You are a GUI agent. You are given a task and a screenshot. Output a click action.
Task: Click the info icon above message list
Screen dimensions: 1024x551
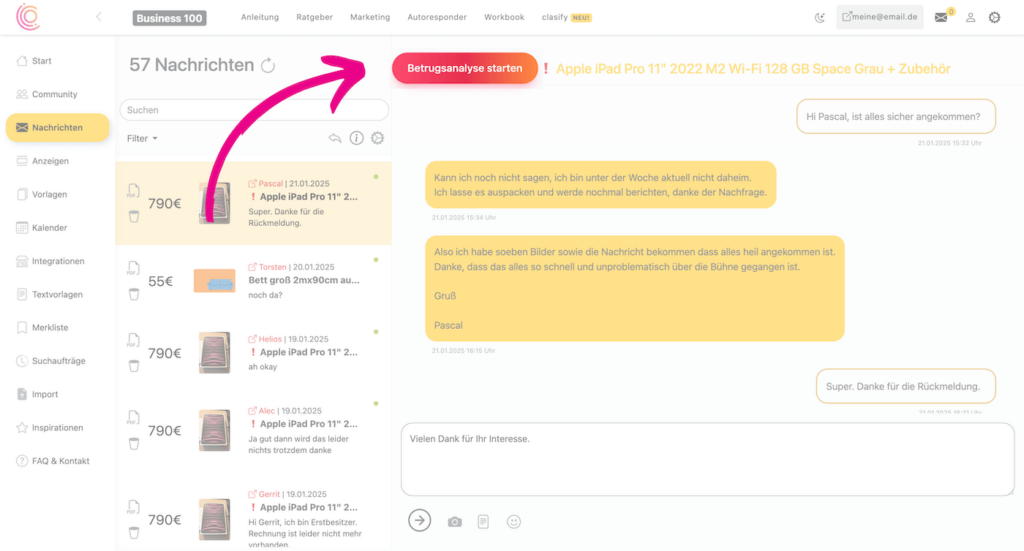tap(356, 138)
